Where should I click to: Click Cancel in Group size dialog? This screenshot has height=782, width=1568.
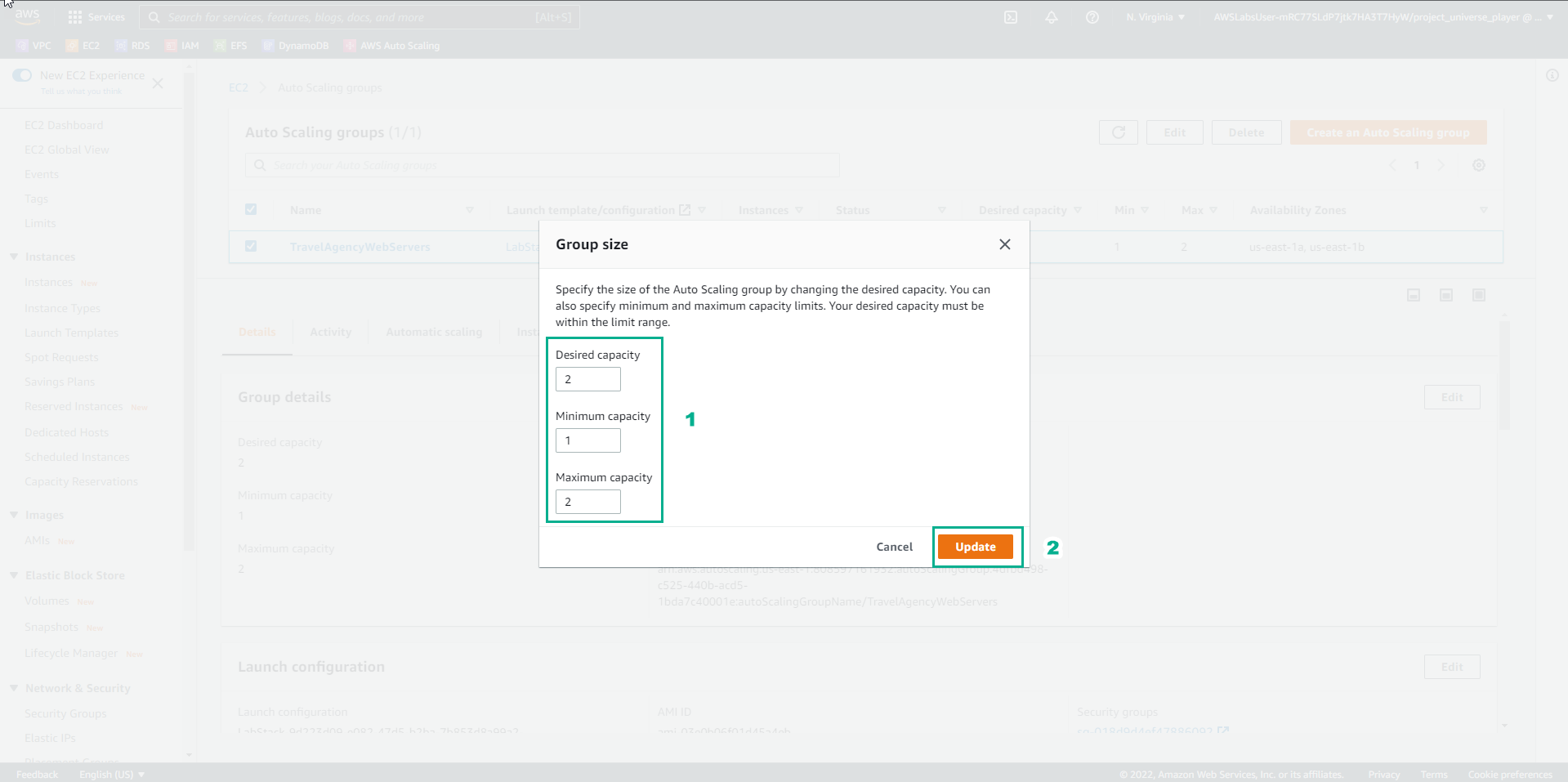pos(895,547)
